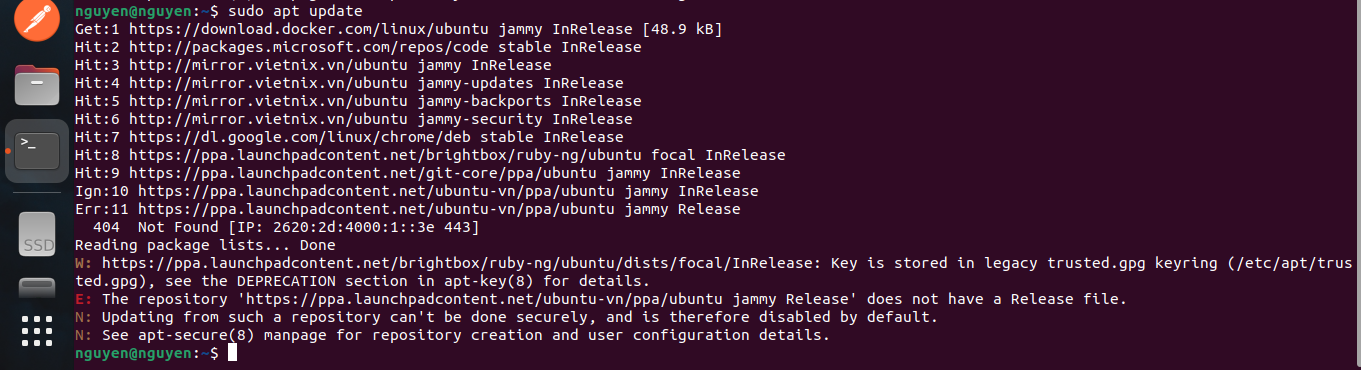Image resolution: width=1361 pixels, height=370 pixels.
Task: Click the red "E:" error message line
Action: point(601,299)
